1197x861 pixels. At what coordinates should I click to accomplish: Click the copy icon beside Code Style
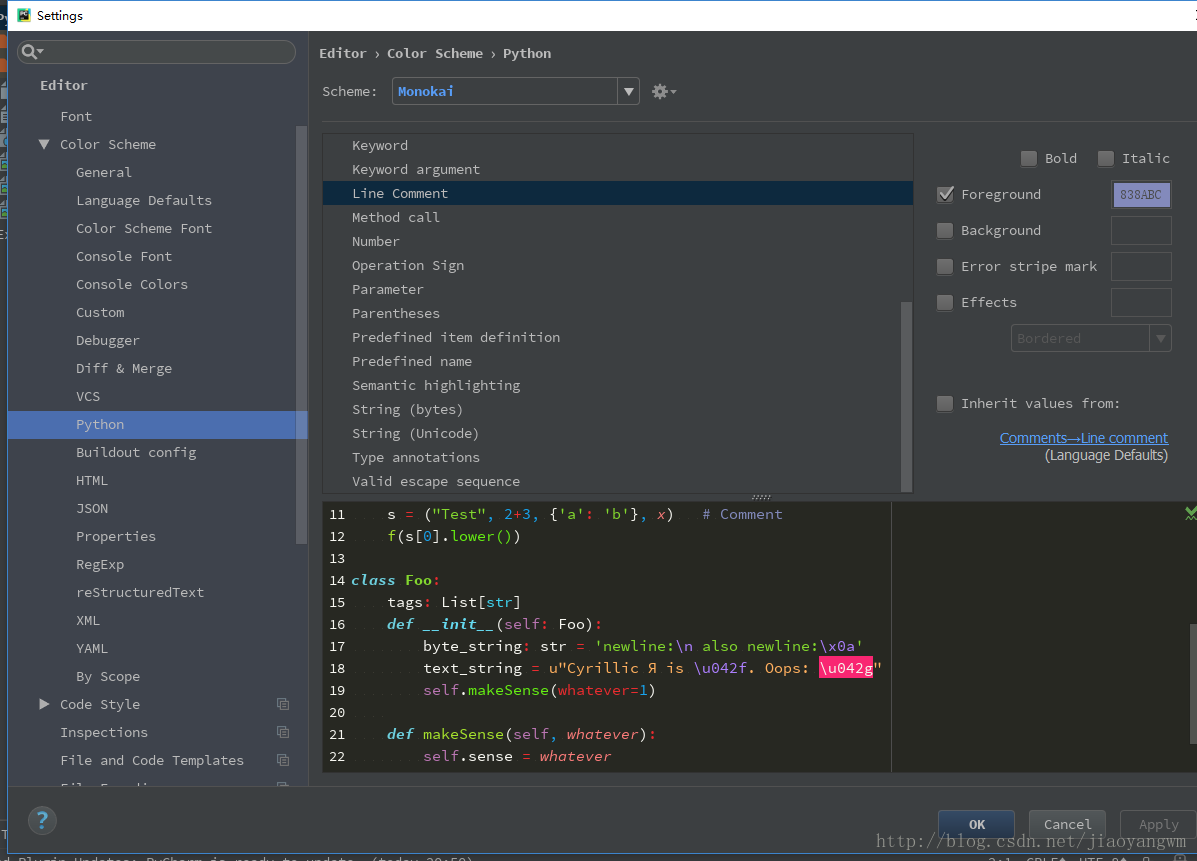283,704
